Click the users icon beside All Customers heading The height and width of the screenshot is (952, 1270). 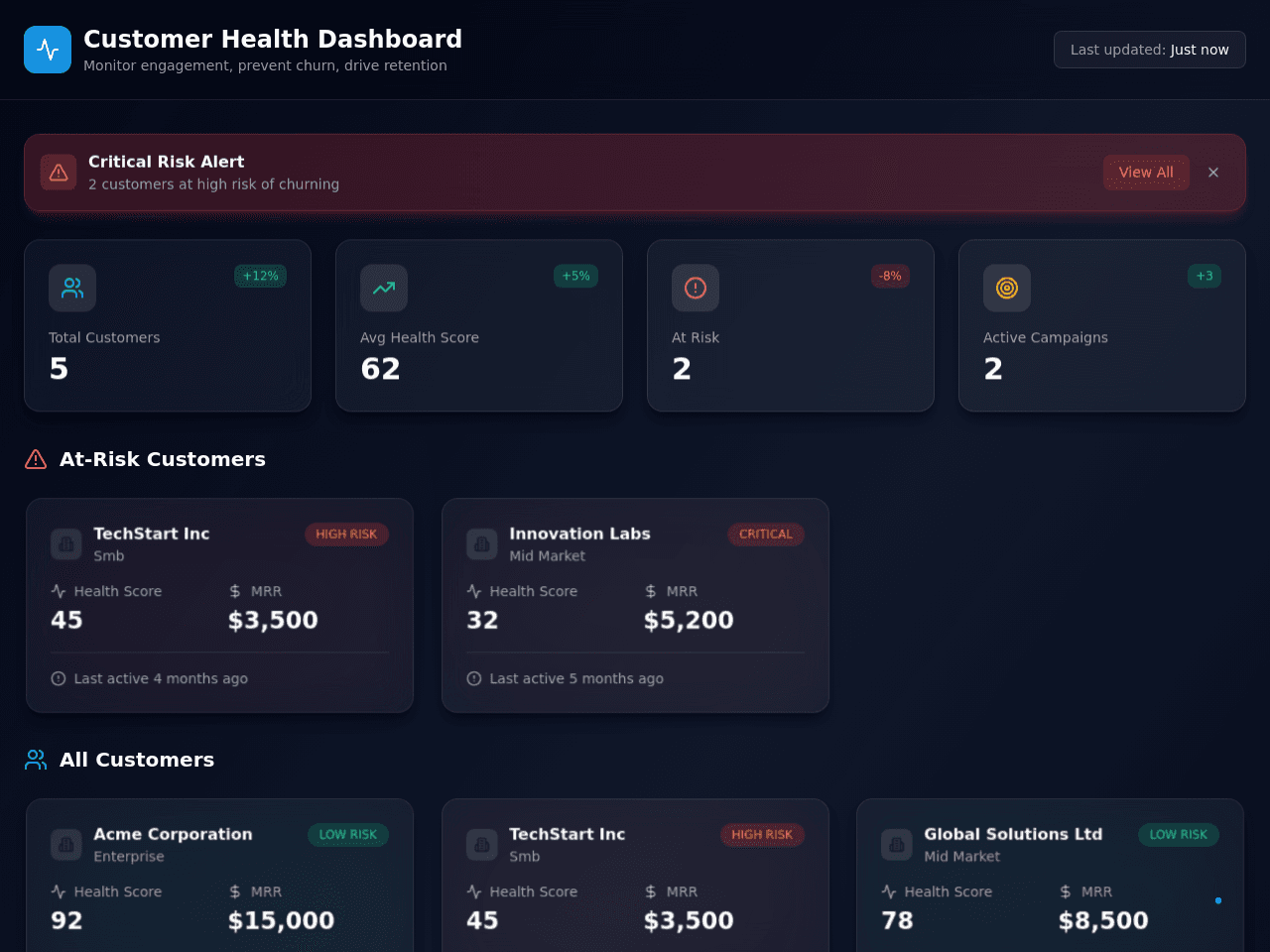(36, 760)
